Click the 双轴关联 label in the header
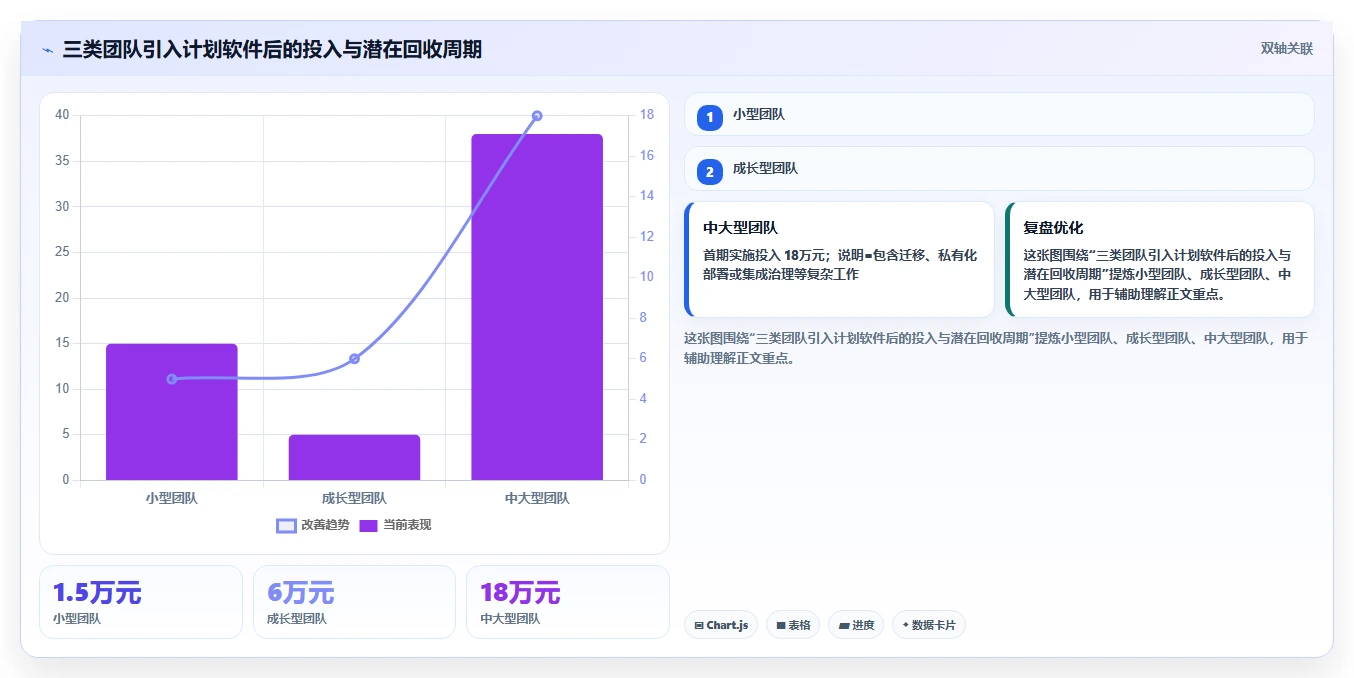 pyautogui.click(x=1286, y=49)
